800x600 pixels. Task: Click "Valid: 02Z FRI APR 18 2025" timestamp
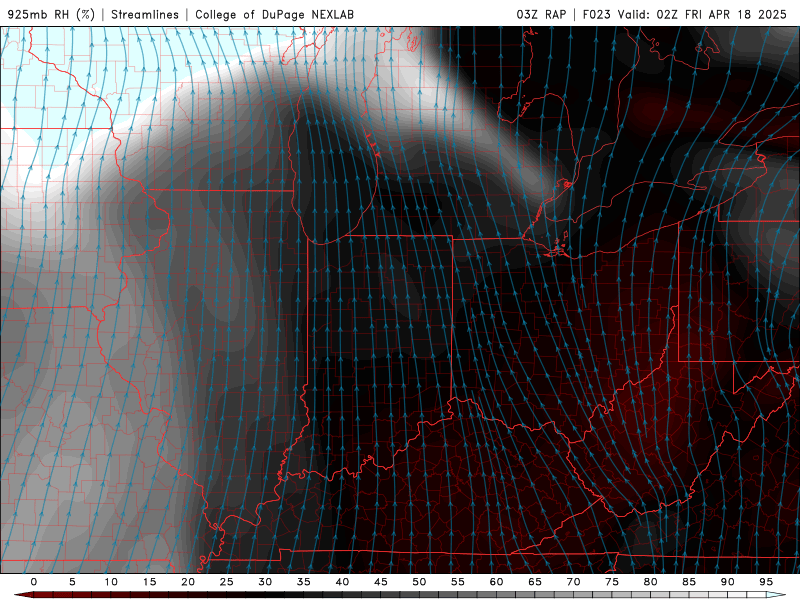[x=702, y=14]
